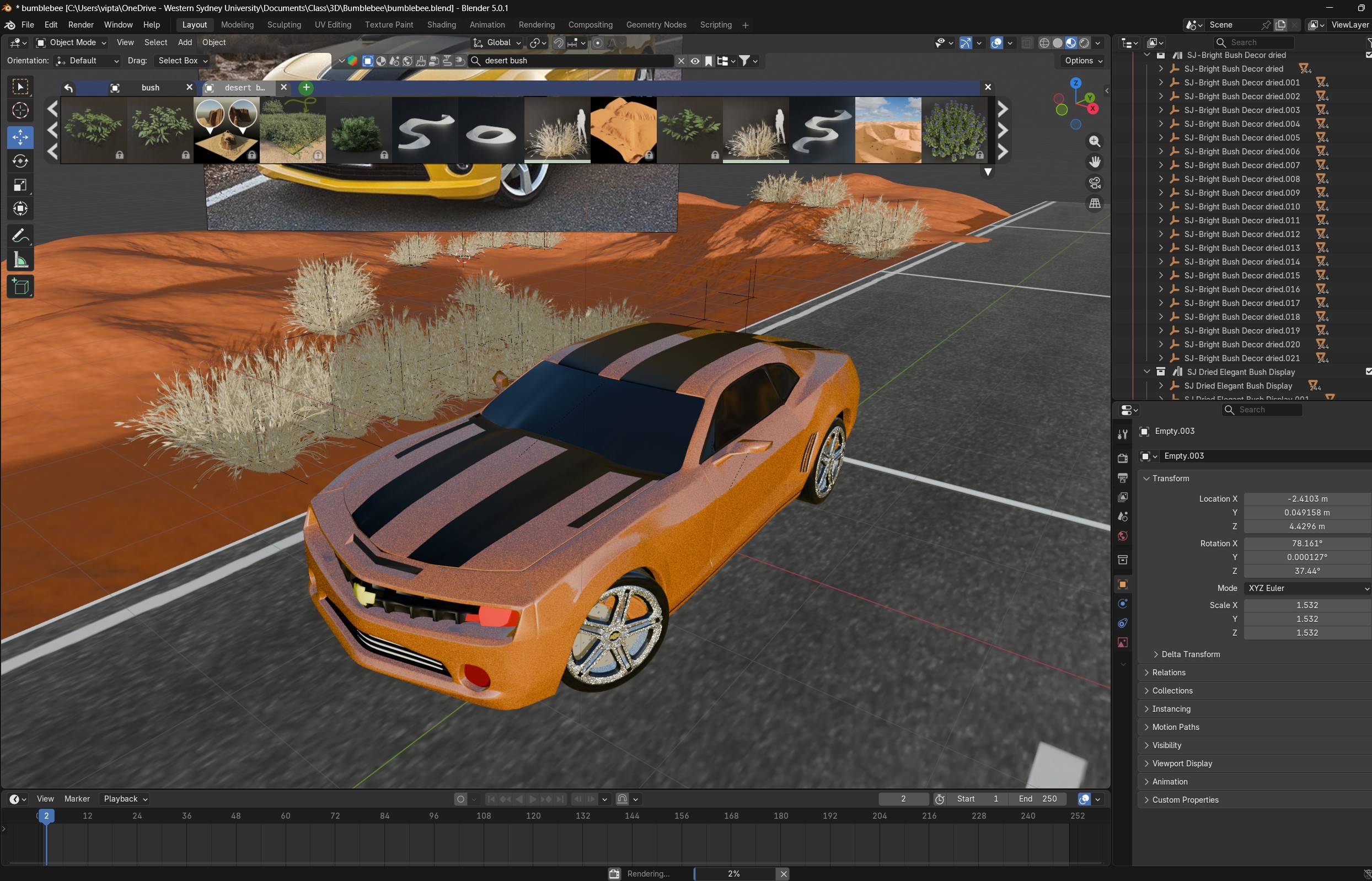Expand SJ-Bright Bush Decor dried.010 in outliner

coord(1161,207)
